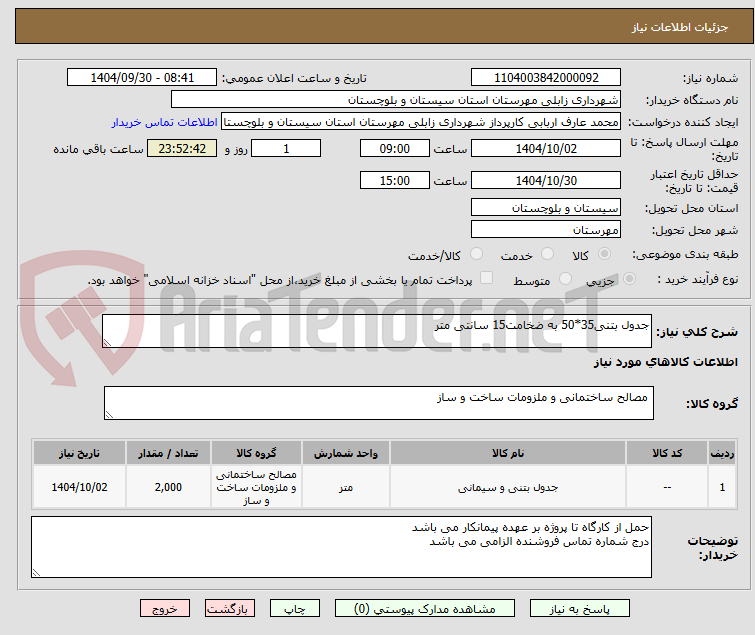Click the اطلاعات کالاهای مورد نیاز heading
Screen dimensions: 755x635
[x=665, y=362]
